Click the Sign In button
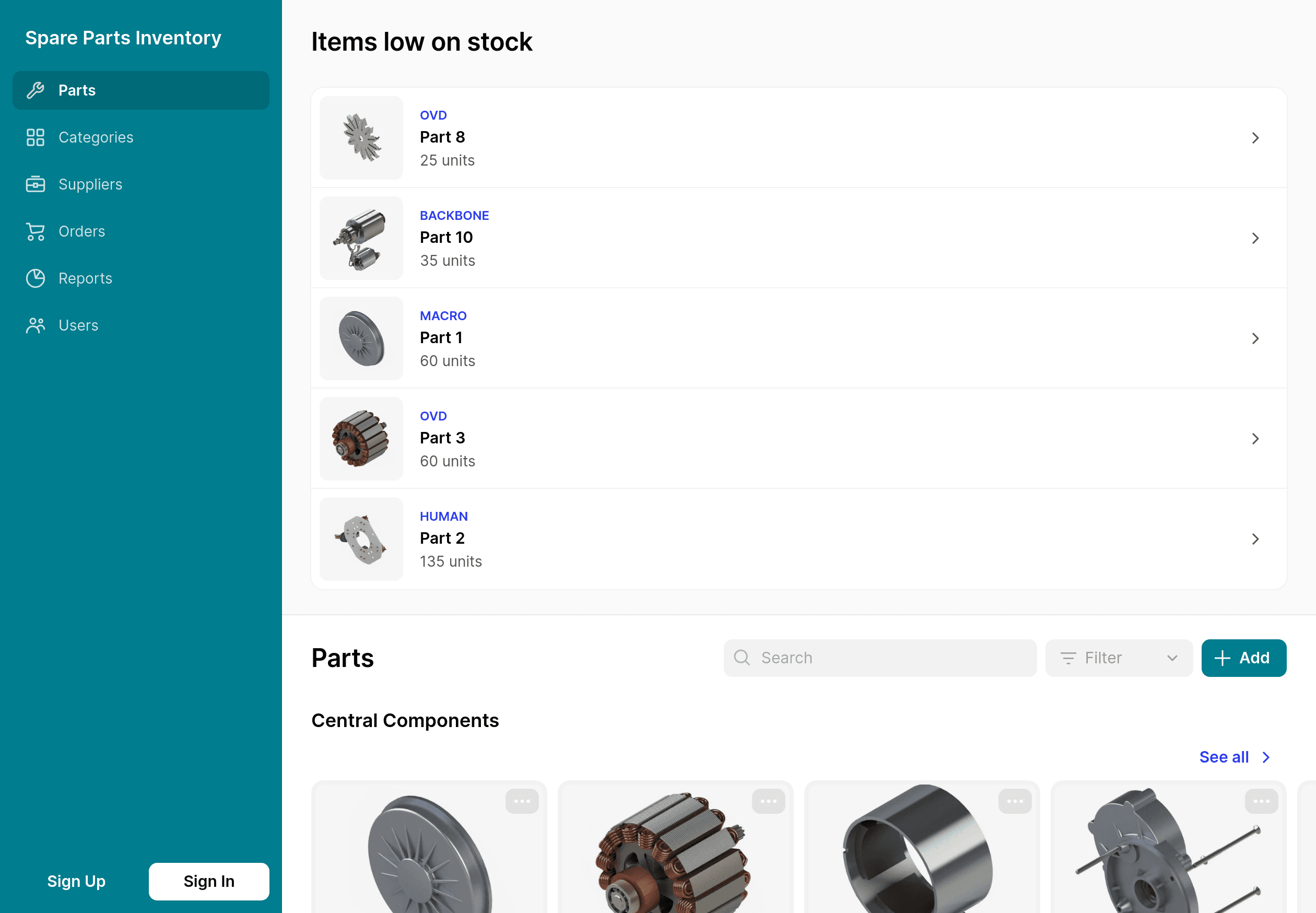This screenshot has width=1316, height=913. tap(209, 881)
